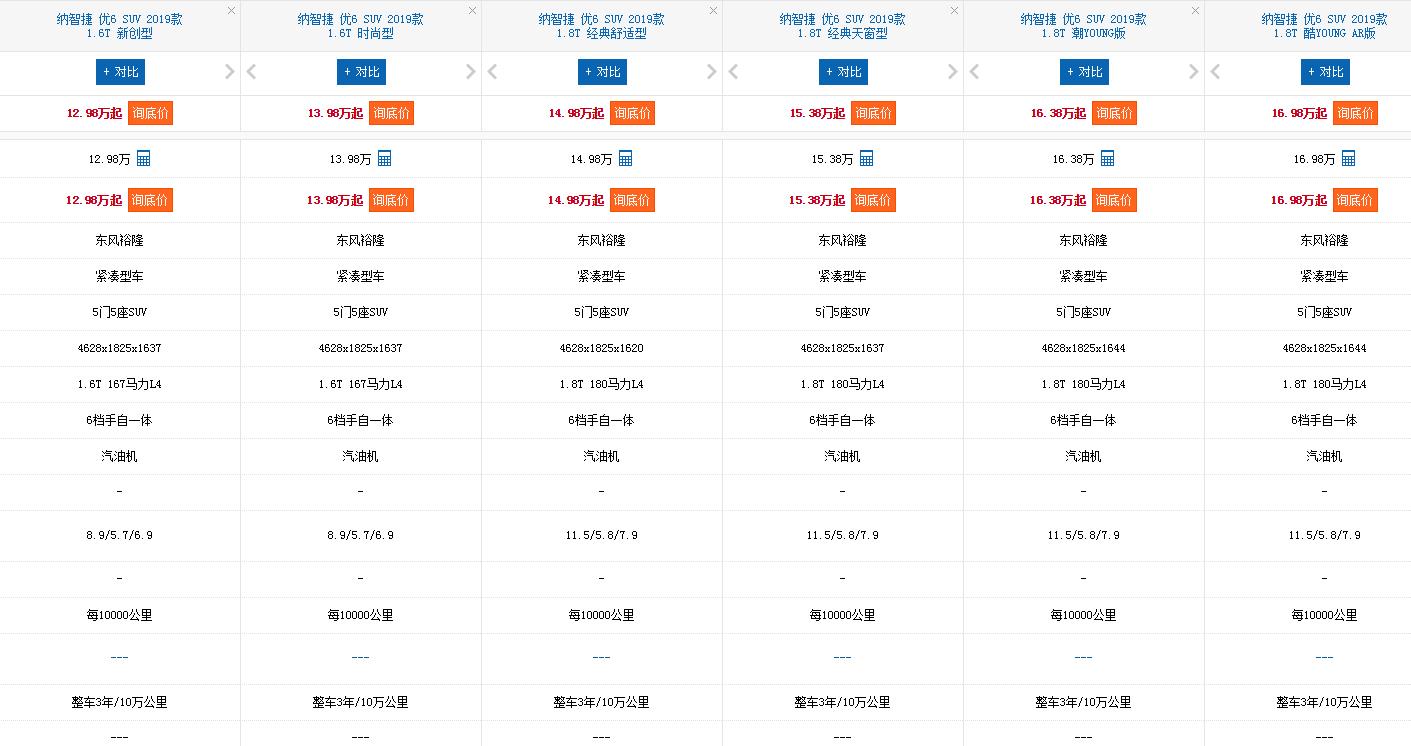This screenshot has width=1411, height=746.
Task: Open price calculator for 16.38万 model
Action: point(1107,158)
